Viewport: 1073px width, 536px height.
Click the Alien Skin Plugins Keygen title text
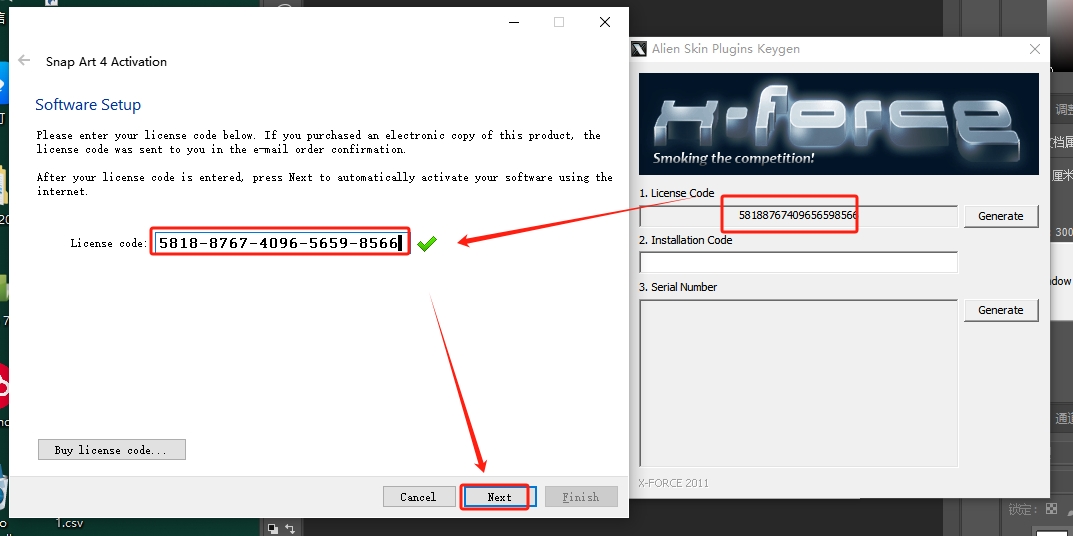725,49
